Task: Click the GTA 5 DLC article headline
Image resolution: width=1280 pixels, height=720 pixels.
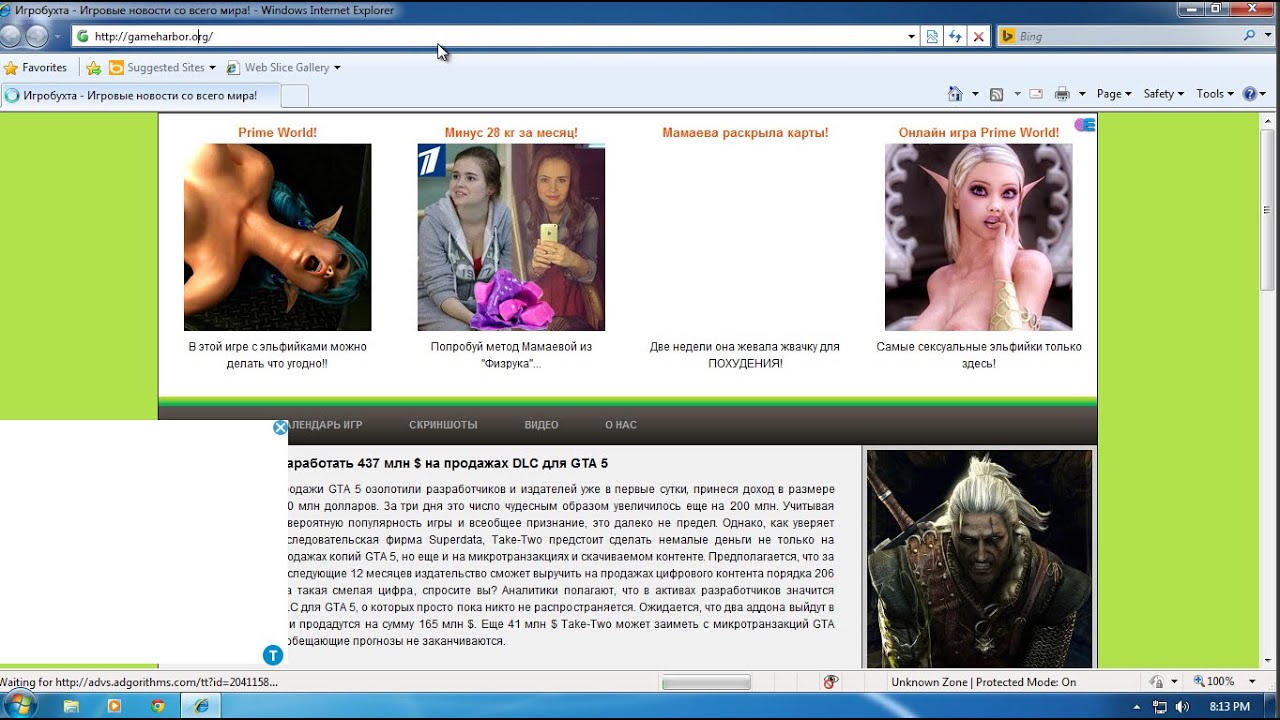Action: point(448,464)
